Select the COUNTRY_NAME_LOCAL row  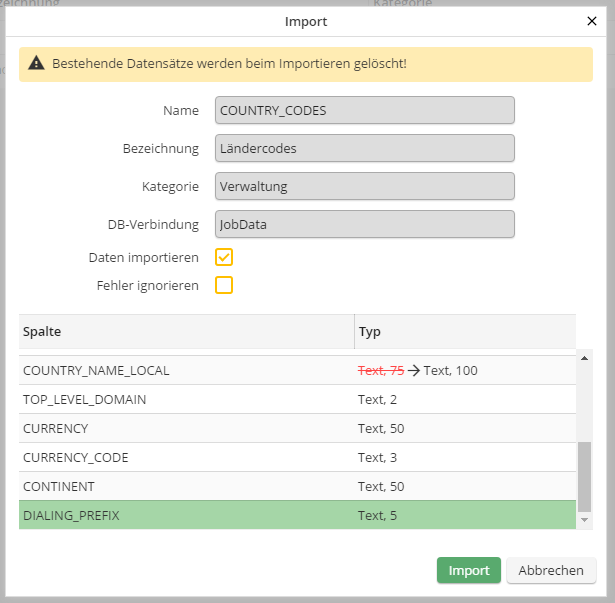(187, 371)
